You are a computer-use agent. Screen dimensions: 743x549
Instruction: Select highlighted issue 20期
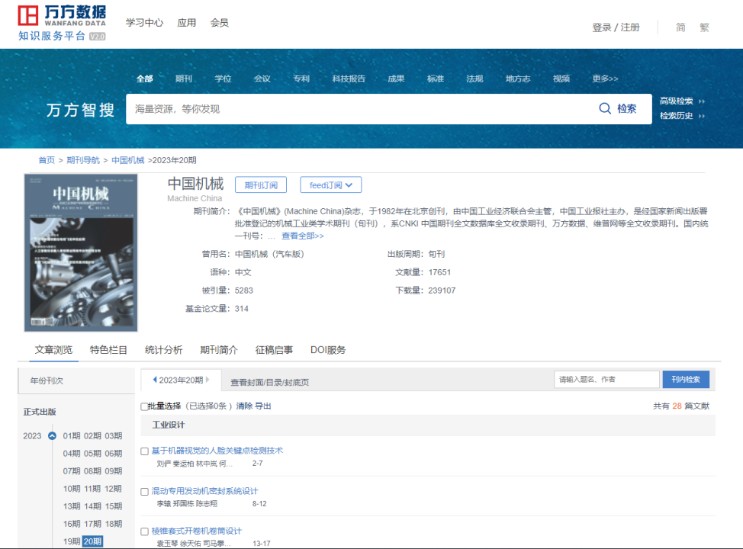coord(92,541)
